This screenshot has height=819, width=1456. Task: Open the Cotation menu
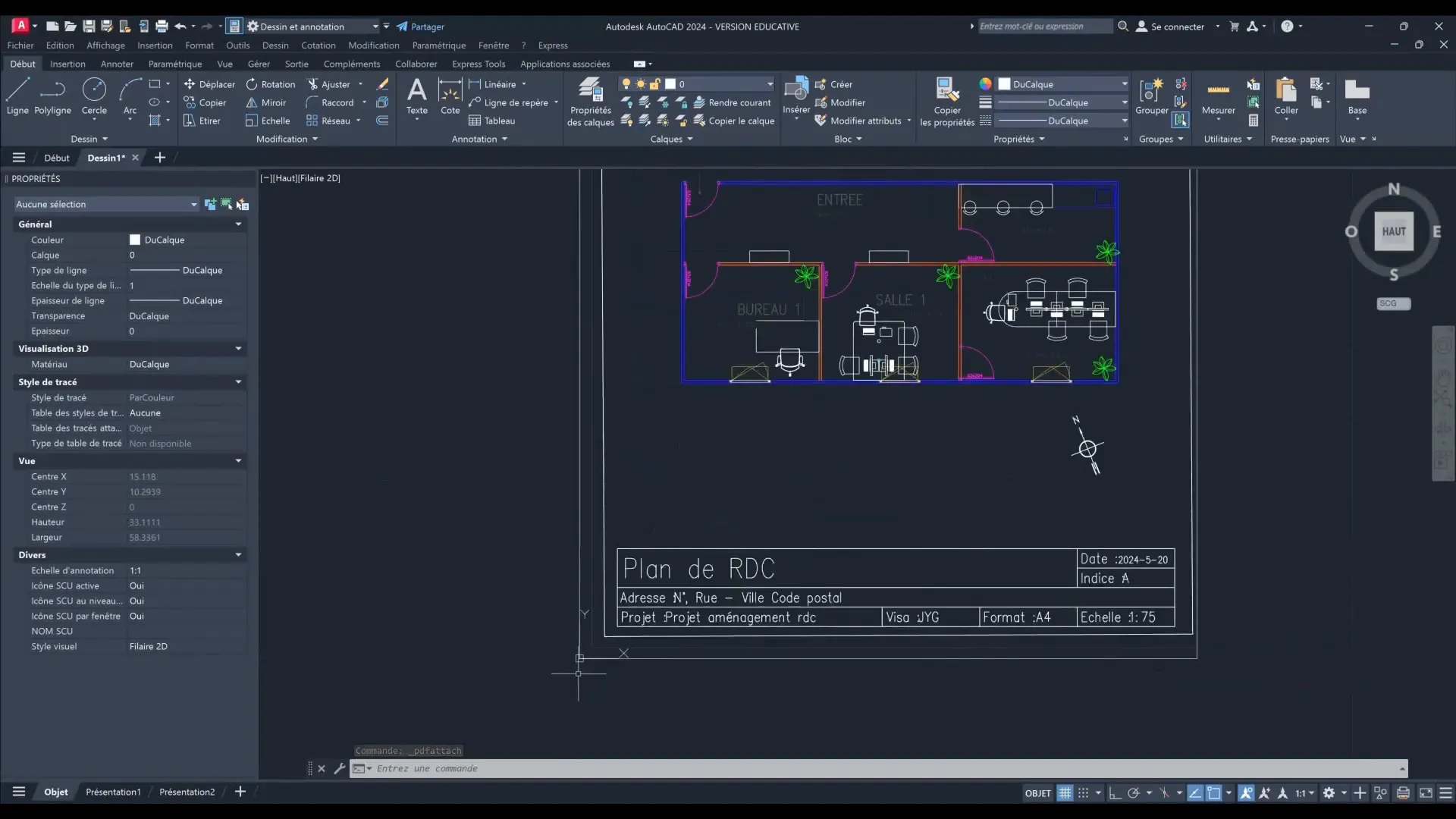[x=318, y=45]
